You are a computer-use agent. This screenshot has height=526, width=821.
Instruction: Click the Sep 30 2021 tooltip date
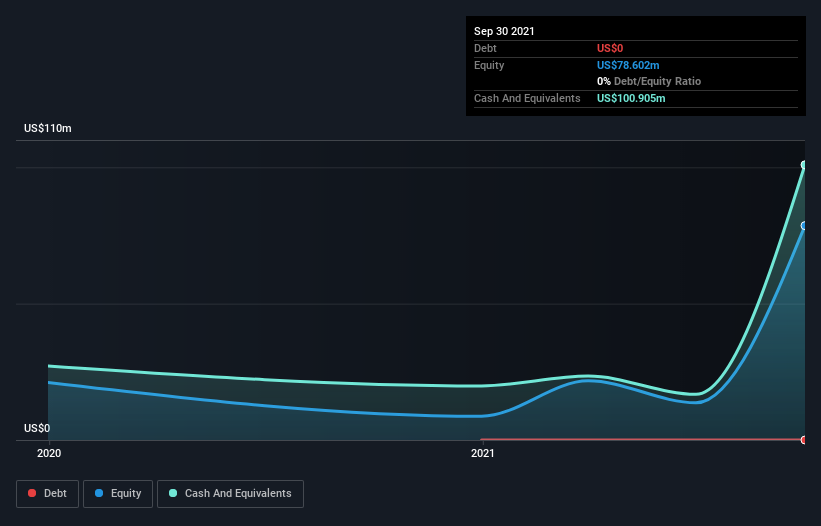click(x=504, y=31)
